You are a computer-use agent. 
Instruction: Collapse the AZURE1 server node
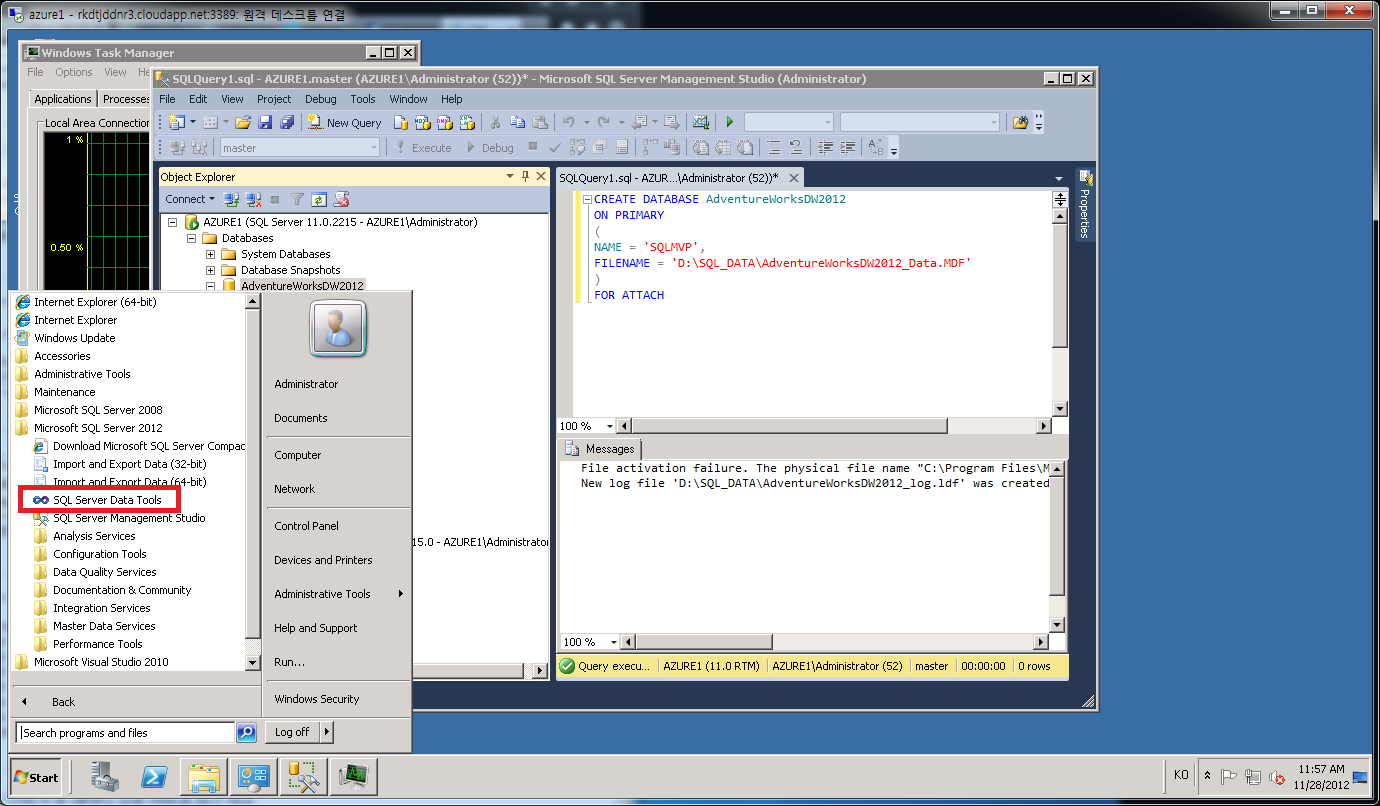[x=172, y=222]
